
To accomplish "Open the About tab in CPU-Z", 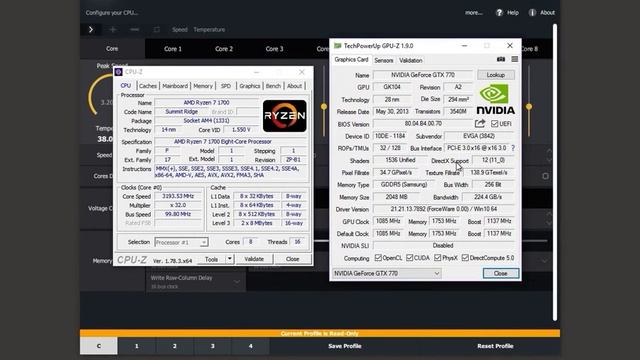I will click(294, 86).
